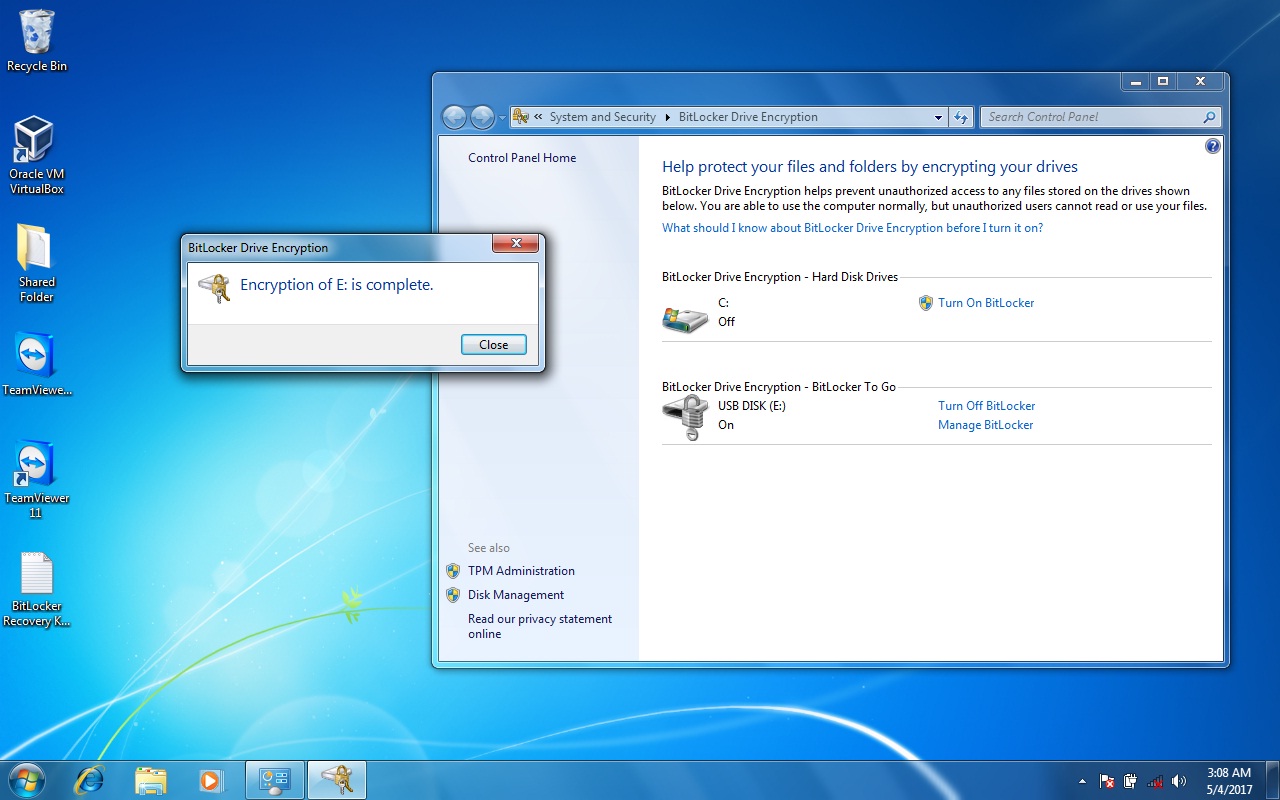1280x800 pixels.
Task: Click the taskbar clock showing 3:08 AM
Action: pos(1229,781)
